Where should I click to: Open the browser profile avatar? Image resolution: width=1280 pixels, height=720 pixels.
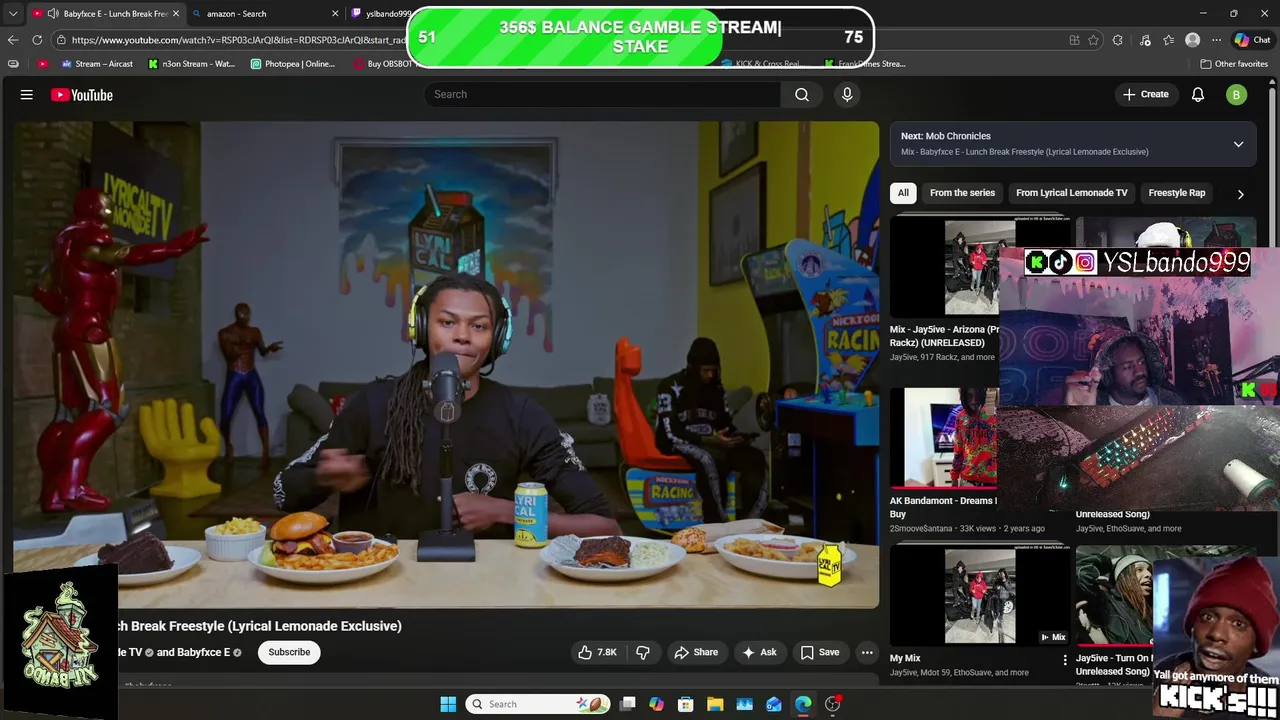[x=1192, y=40]
